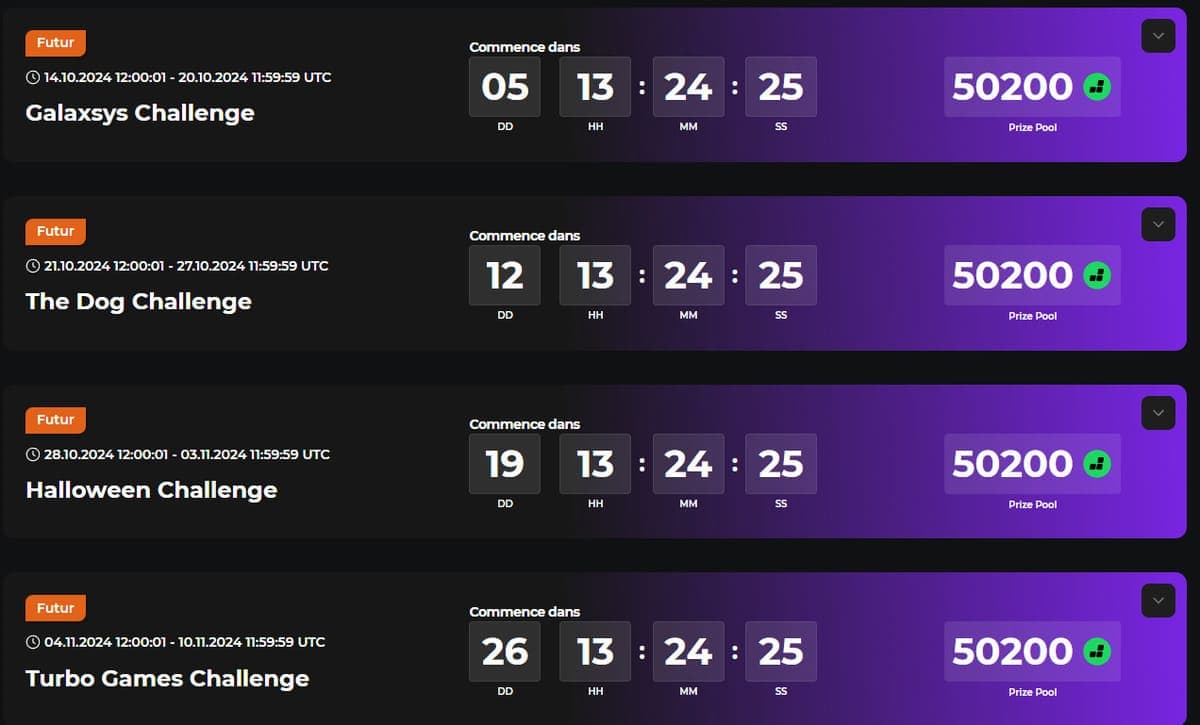This screenshot has width=1200, height=725.
Task: Click the 26 days countdown box
Action: coord(505,652)
